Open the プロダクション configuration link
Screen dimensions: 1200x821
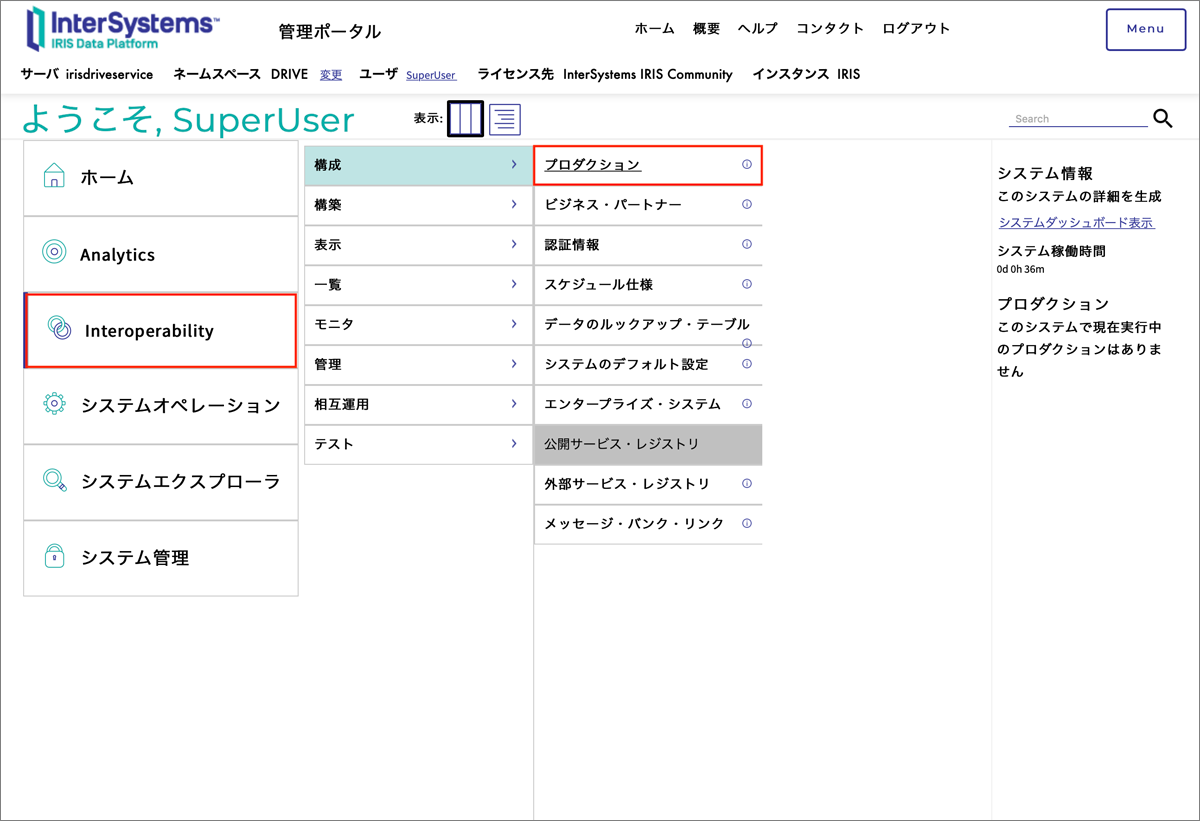(x=593, y=165)
